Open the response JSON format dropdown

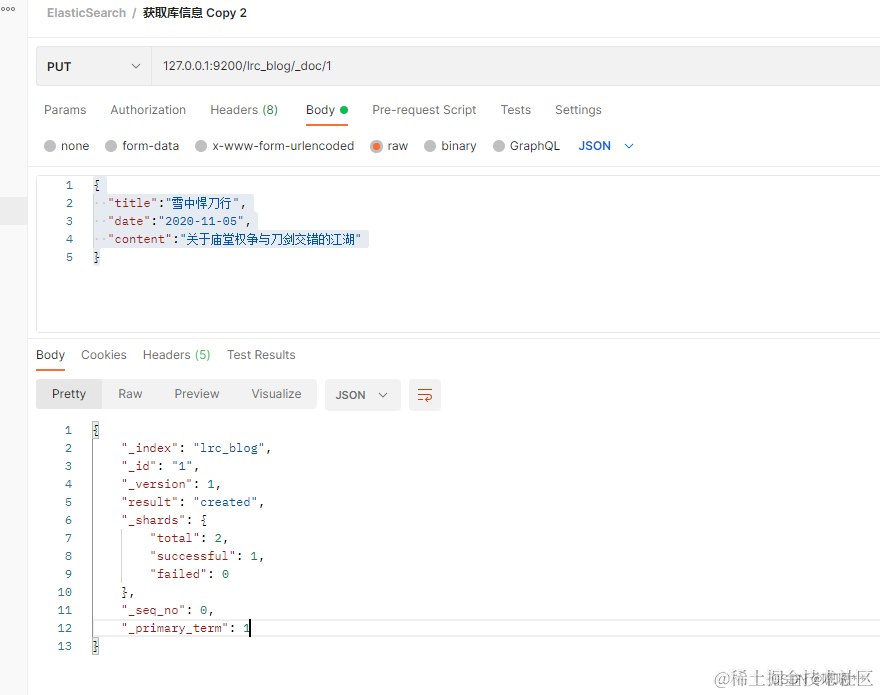[363, 395]
